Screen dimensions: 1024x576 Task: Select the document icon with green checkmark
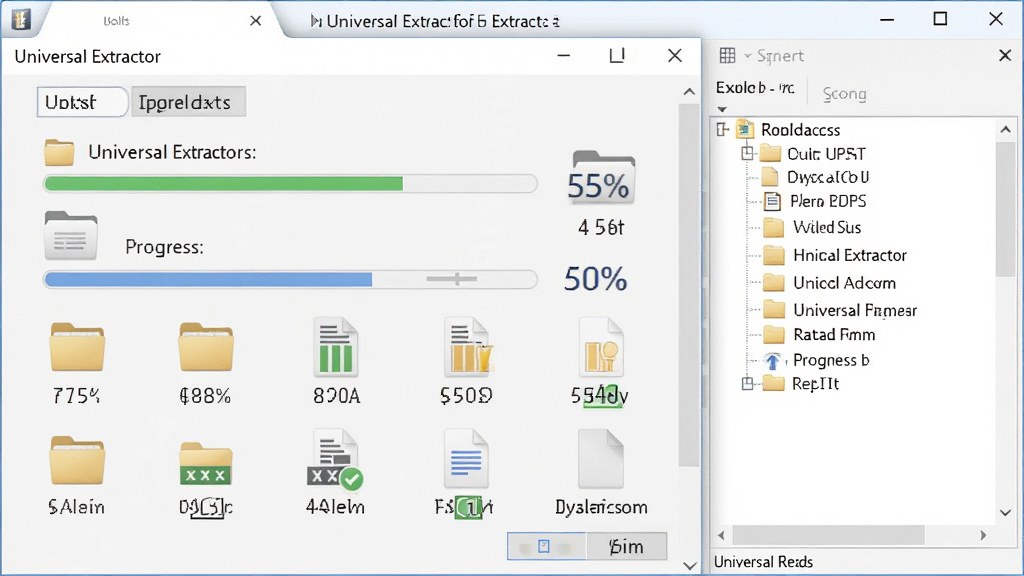[x=335, y=460]
